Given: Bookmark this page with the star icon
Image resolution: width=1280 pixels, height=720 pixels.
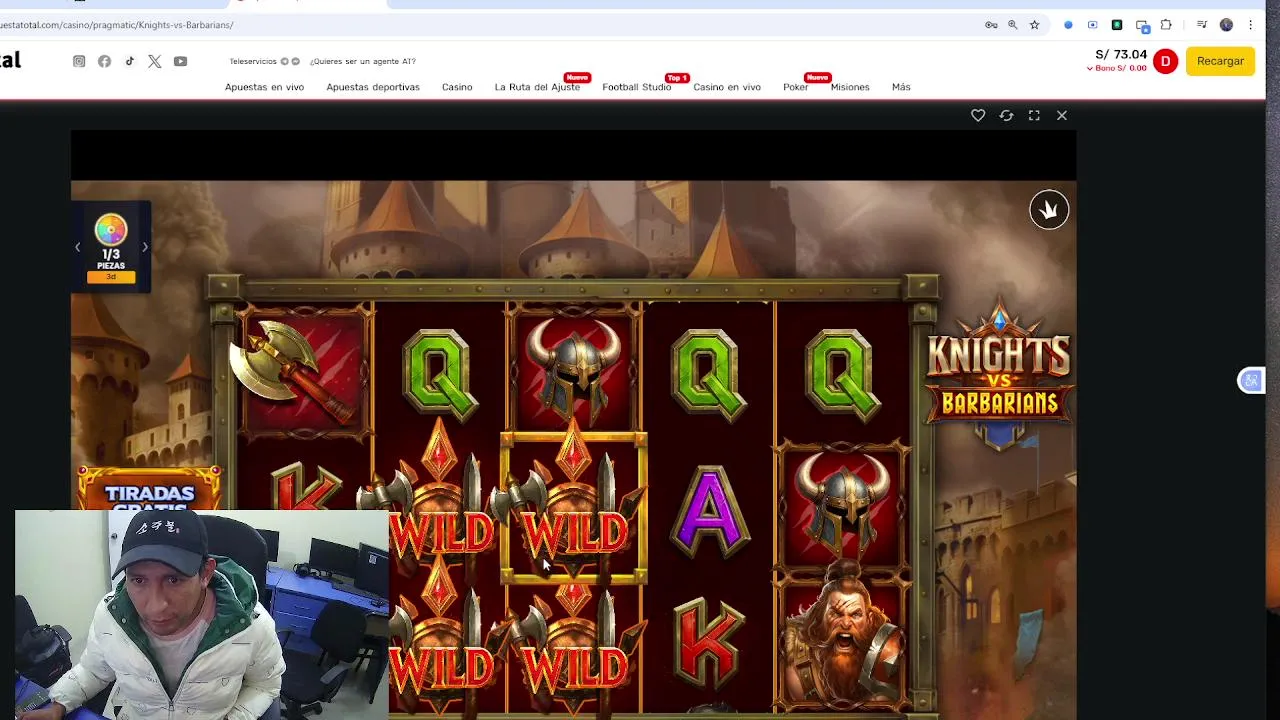Looking at the screenshot, I should tap(1034, 25).
